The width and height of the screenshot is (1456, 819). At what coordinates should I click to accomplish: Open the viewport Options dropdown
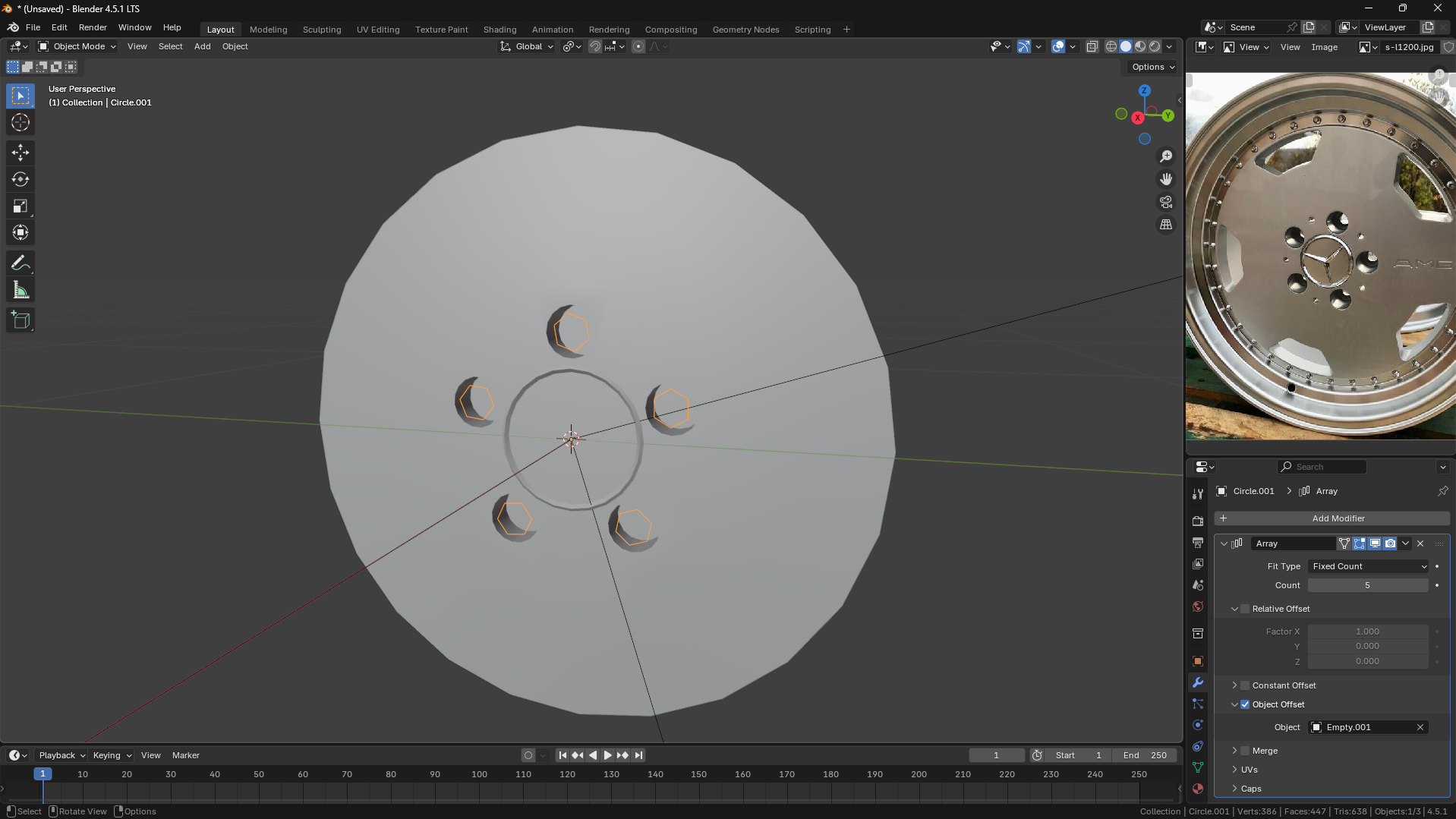point(1152,67)
